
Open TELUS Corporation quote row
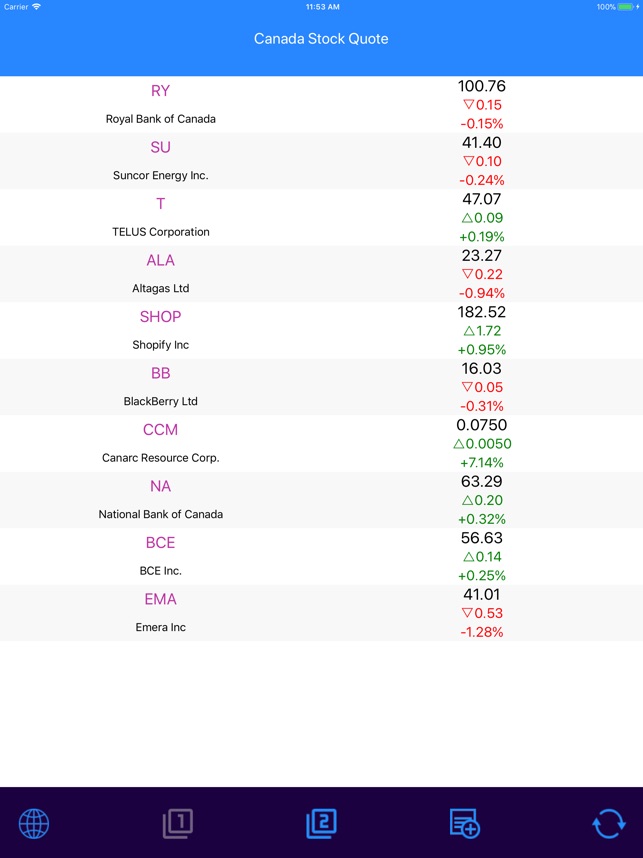321,218
